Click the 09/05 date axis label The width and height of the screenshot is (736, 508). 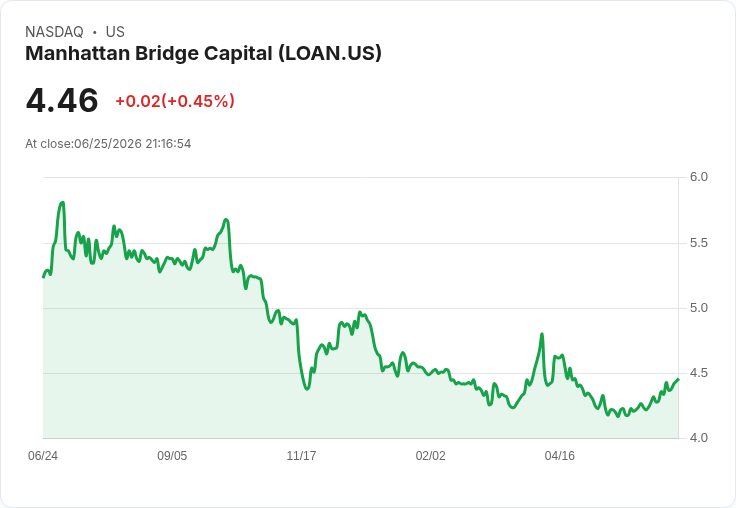pos(172,455)
